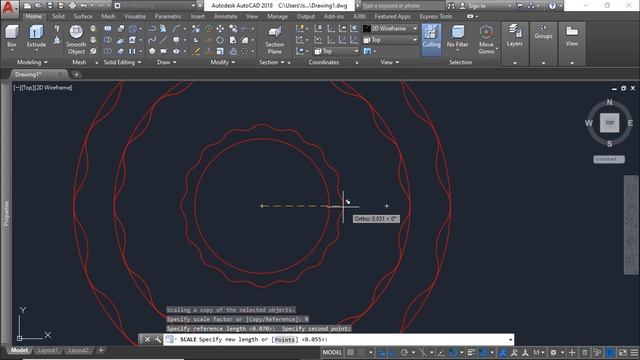Click the Save icon in Quick Access toolbar

click(x=50, y=6)
